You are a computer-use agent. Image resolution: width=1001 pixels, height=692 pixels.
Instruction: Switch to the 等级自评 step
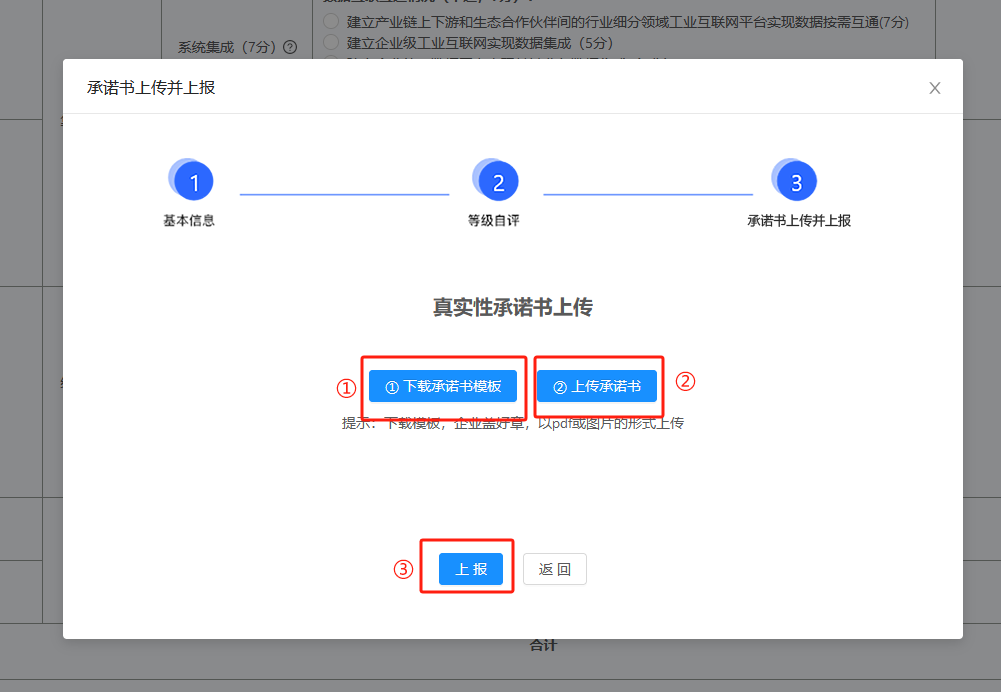pyautogui.click(x=495, y=192)
